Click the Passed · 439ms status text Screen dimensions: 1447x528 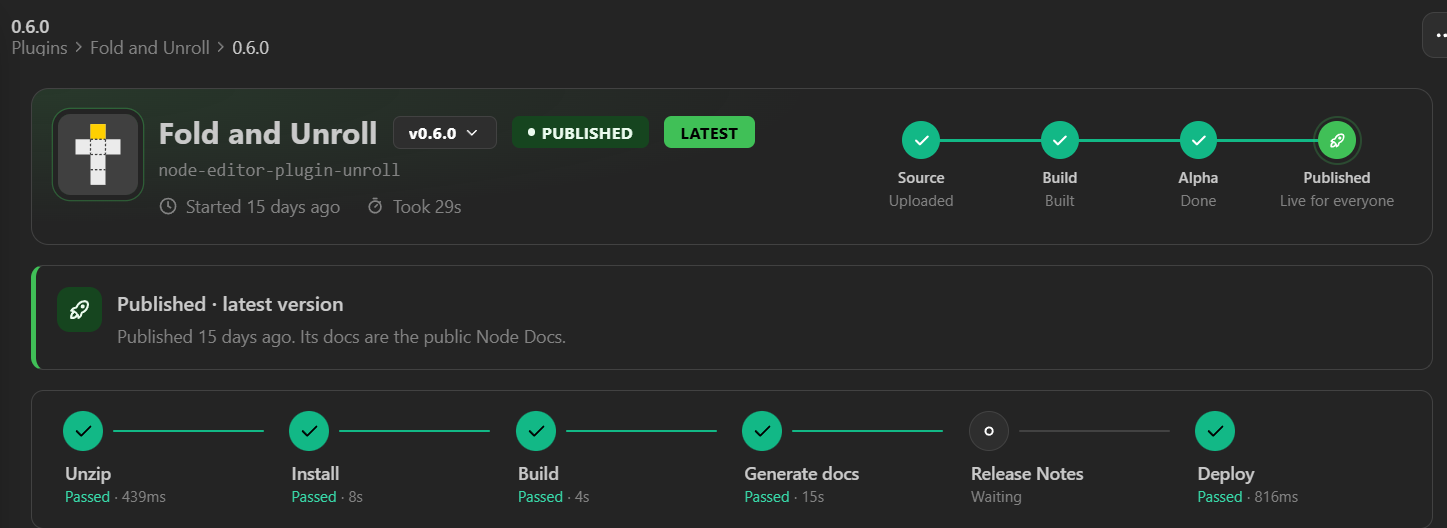(x=115, y=497)
